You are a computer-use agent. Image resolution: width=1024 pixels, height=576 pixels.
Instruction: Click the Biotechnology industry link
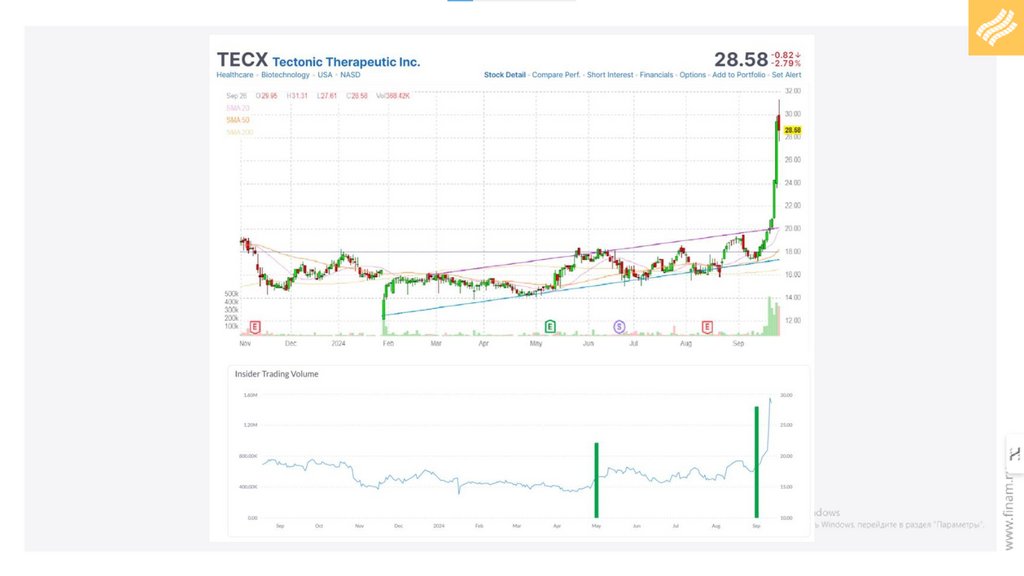(285, 75)
